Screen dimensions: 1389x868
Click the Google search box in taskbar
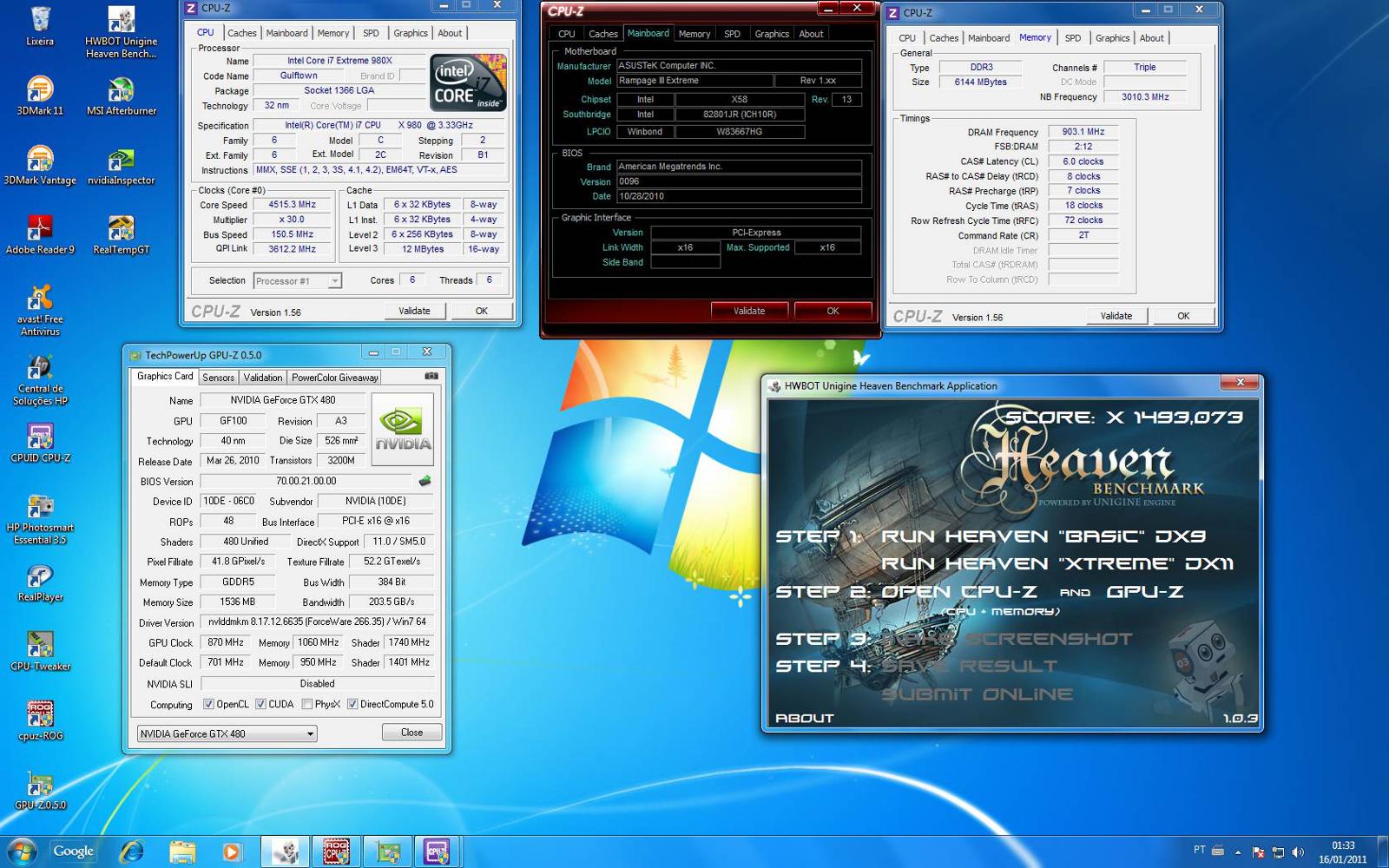73,852
